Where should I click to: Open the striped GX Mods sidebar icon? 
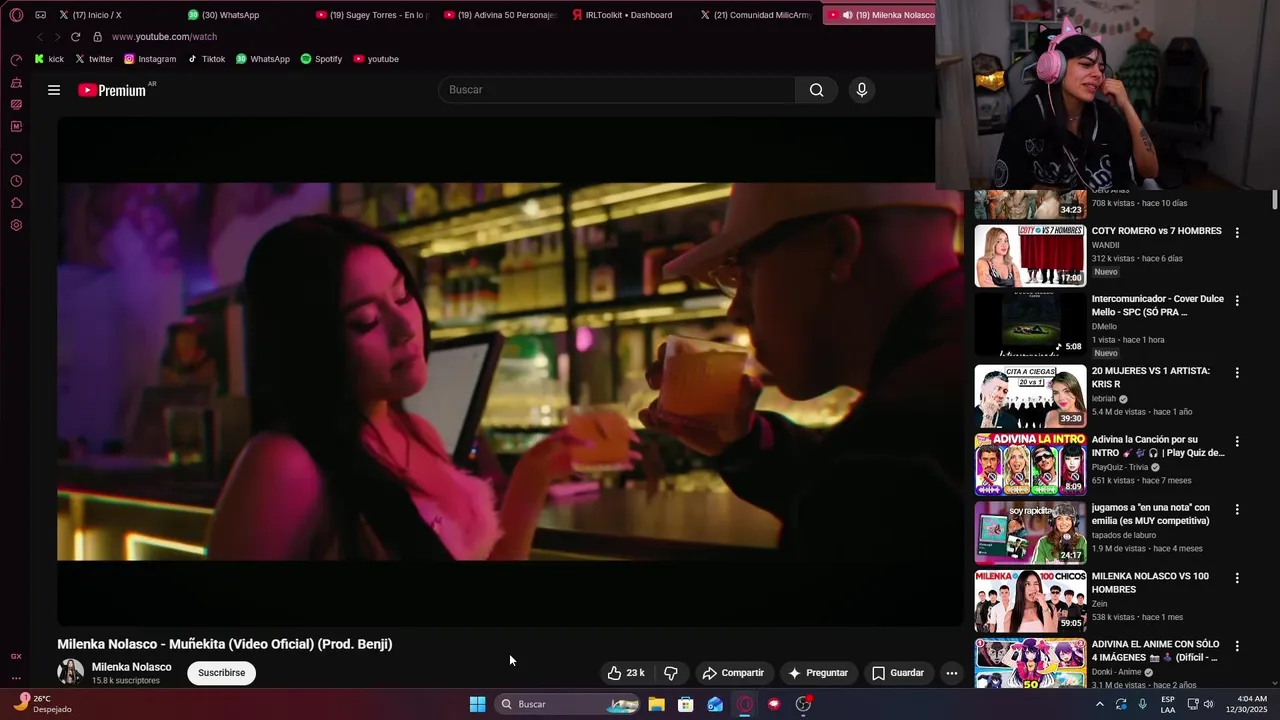point(16,104)
